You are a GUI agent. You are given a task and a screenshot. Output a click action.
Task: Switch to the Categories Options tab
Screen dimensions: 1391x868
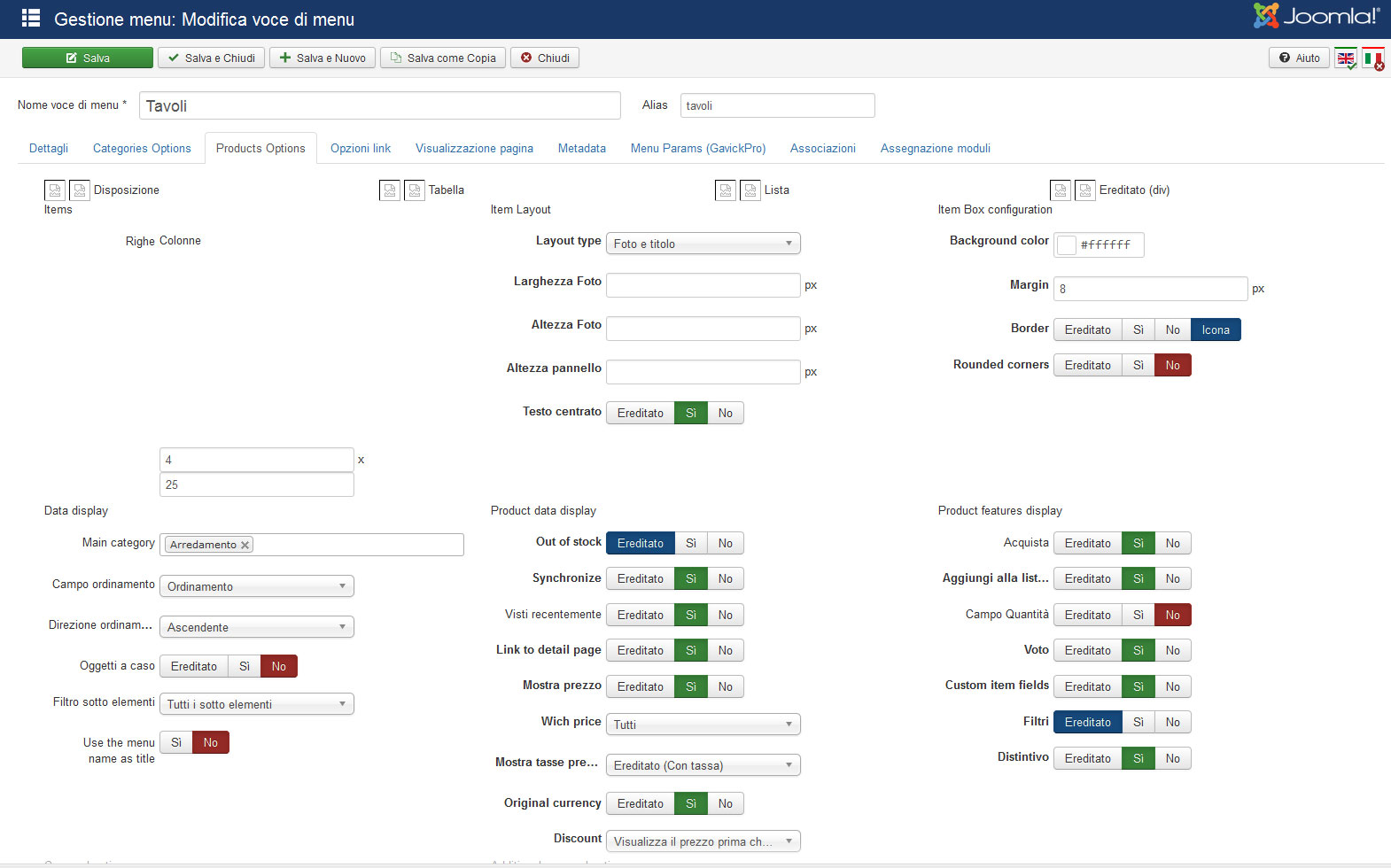142,148
